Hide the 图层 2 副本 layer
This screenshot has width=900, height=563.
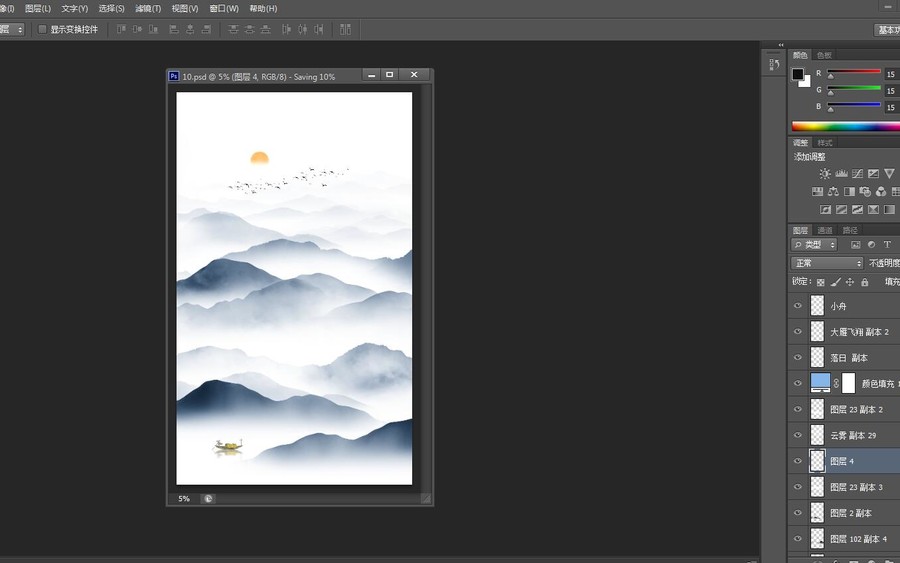click(798, 512)
